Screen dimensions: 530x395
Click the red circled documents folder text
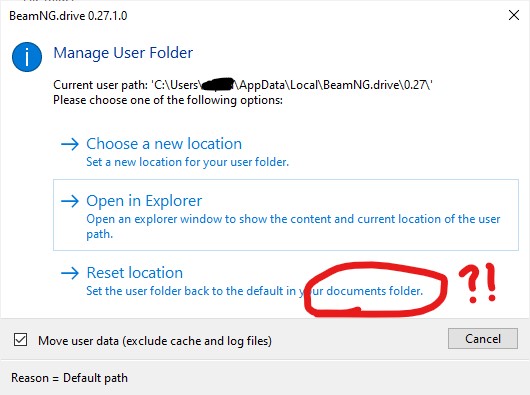click(x=375, y=291)
